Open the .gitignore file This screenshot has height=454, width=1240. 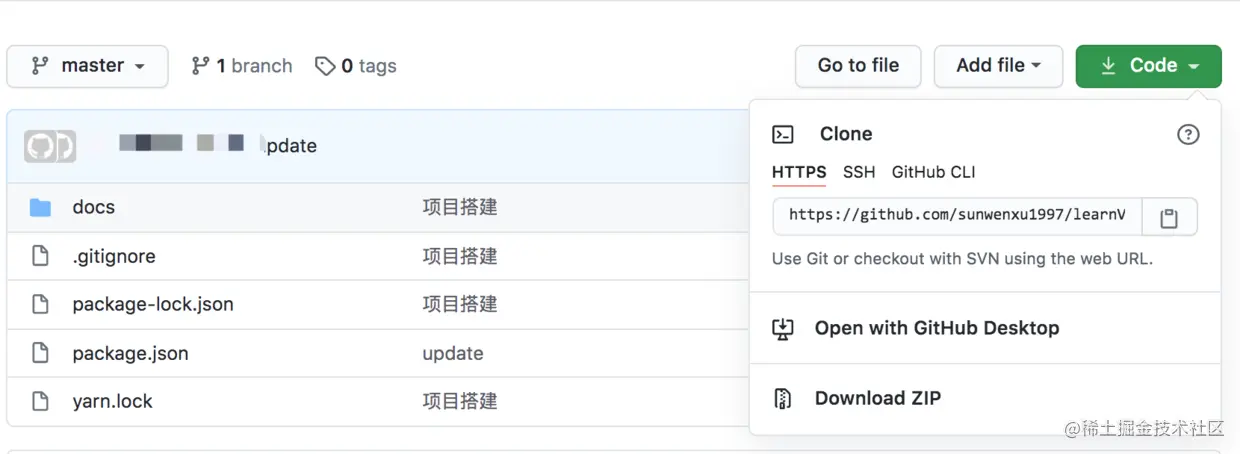pyautogui.click(x=114, y=256)
